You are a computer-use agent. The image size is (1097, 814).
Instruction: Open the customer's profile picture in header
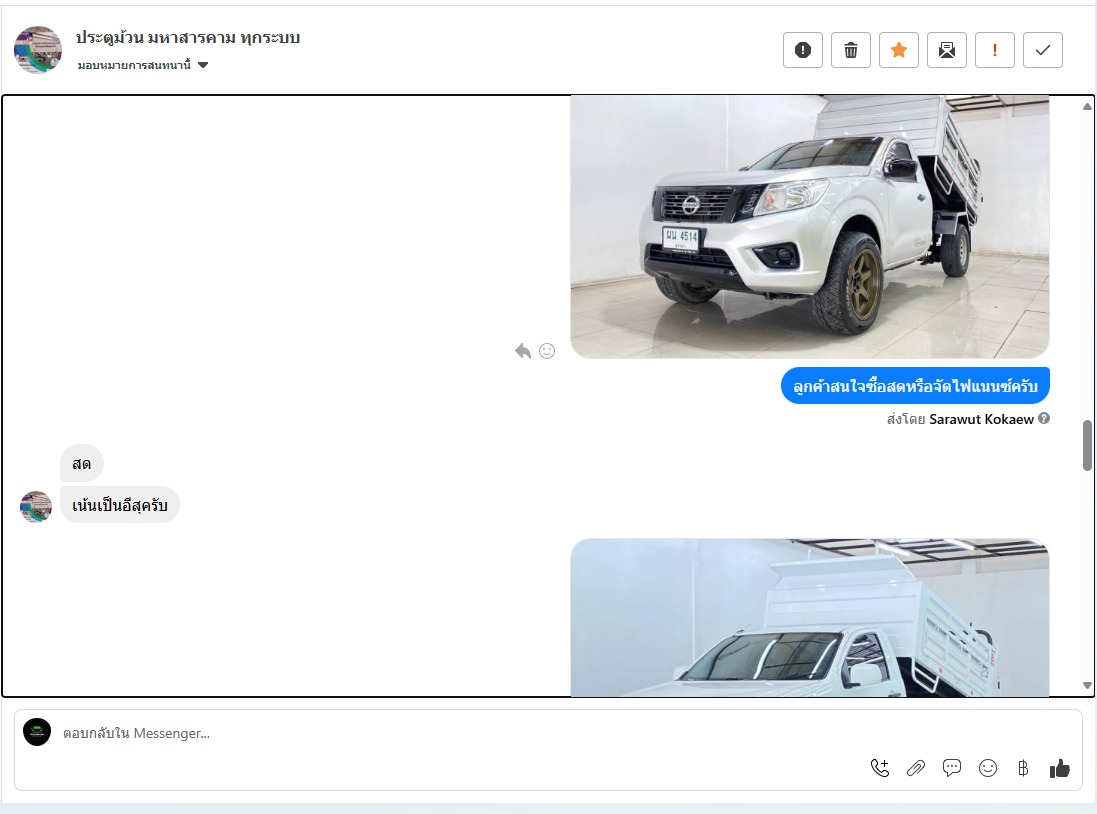[38, 50]
